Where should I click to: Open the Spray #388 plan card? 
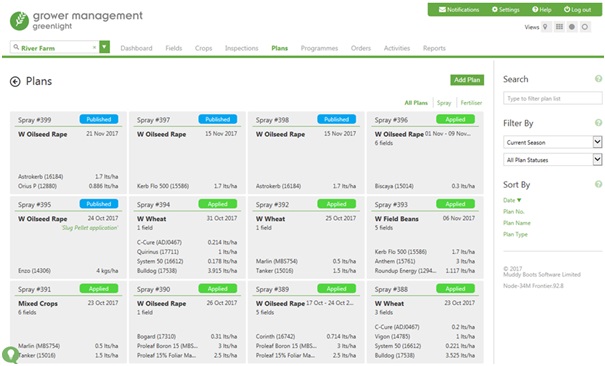coord(425,322)
